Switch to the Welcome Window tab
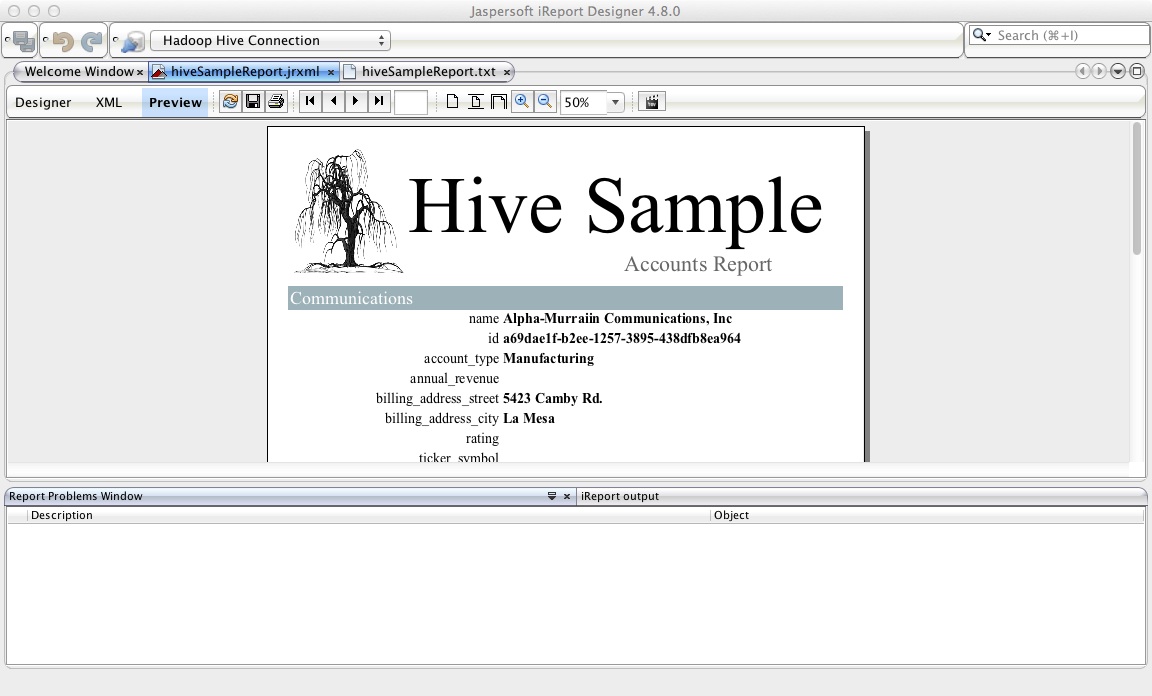1152x696 pixels. pyautogui.click(x=79, y=71)
